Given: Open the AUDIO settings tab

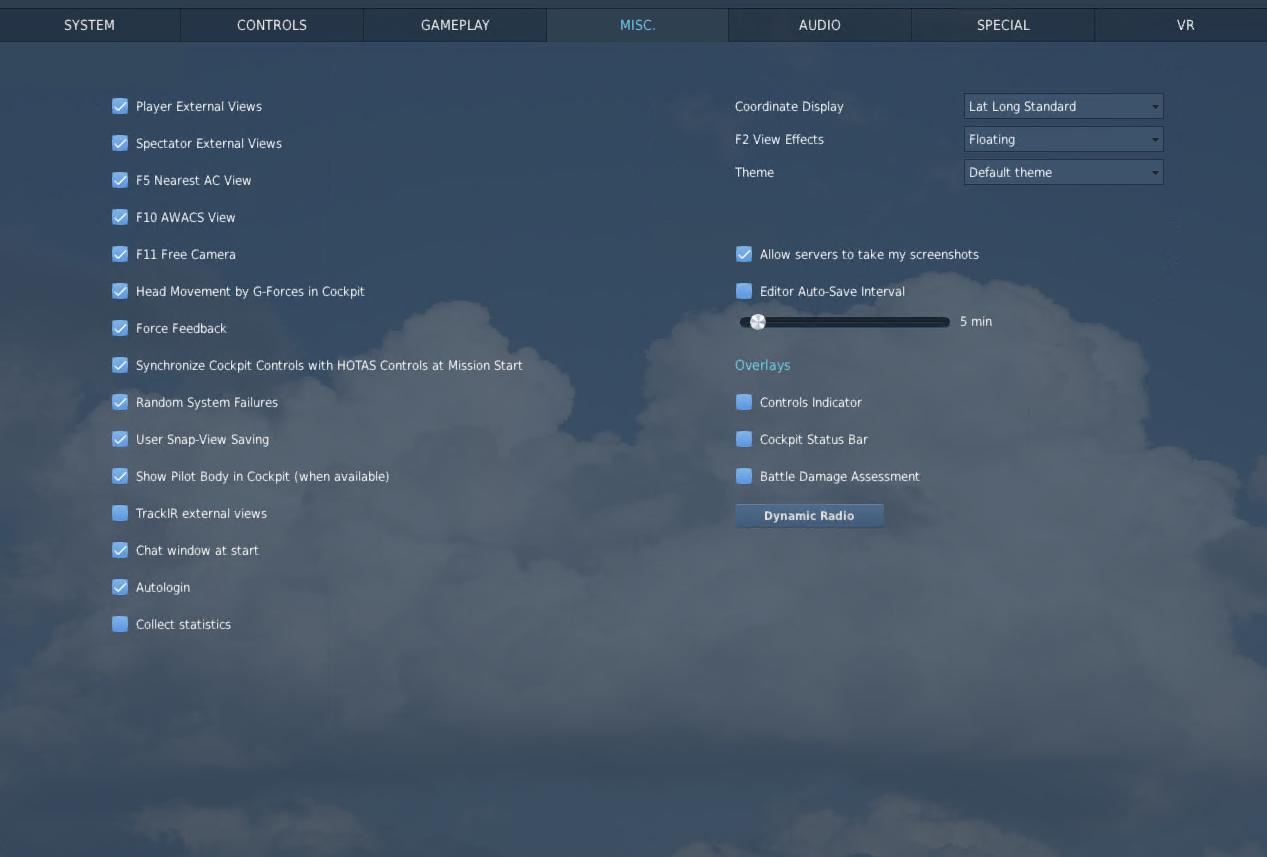Looking at the screenshot, I should click(x=820, y=25).
